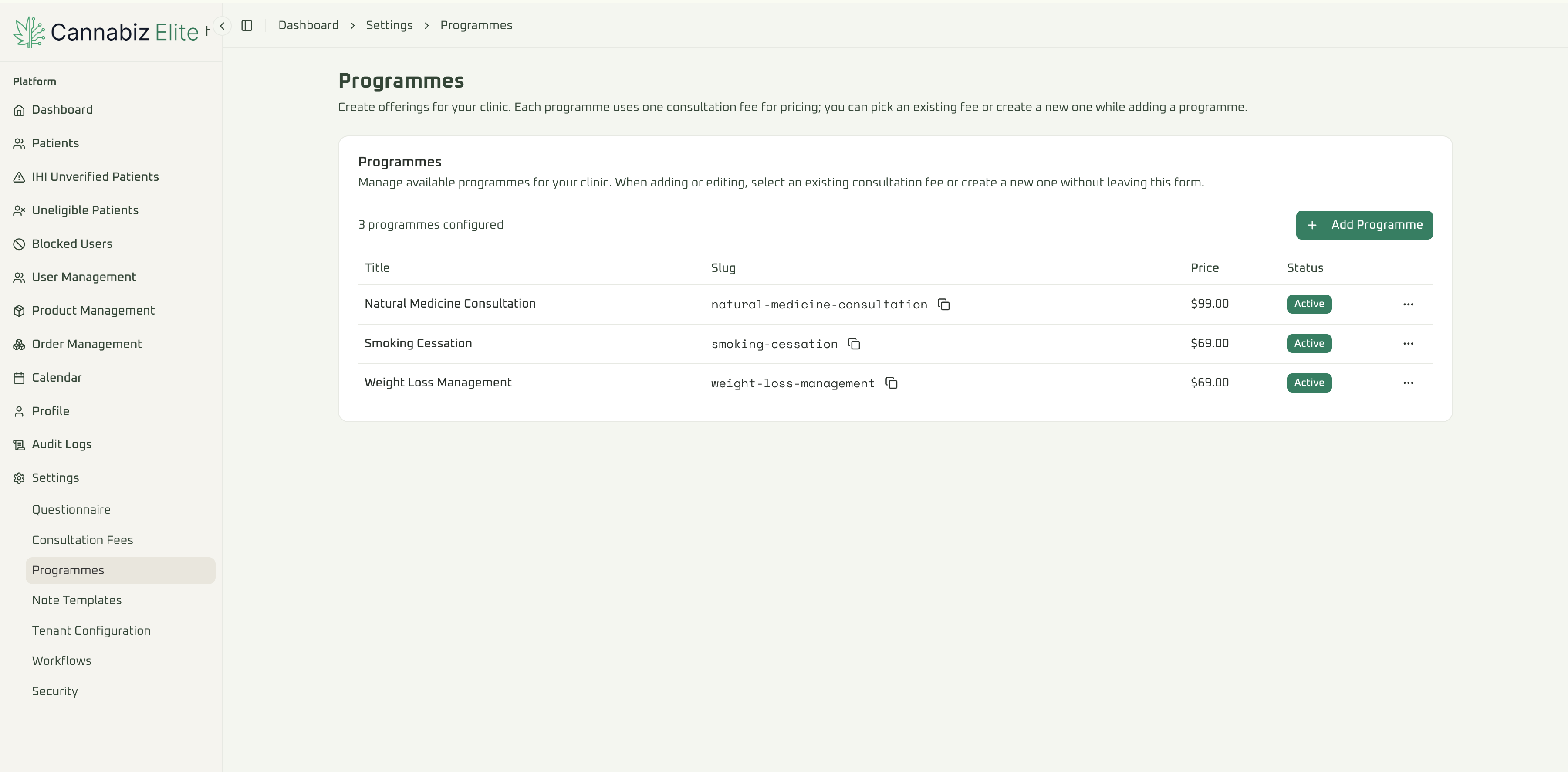Select the Patients icon in sidebar
Image resolution: width=1568 pixels, height=772 pixels.
(19, 143)
